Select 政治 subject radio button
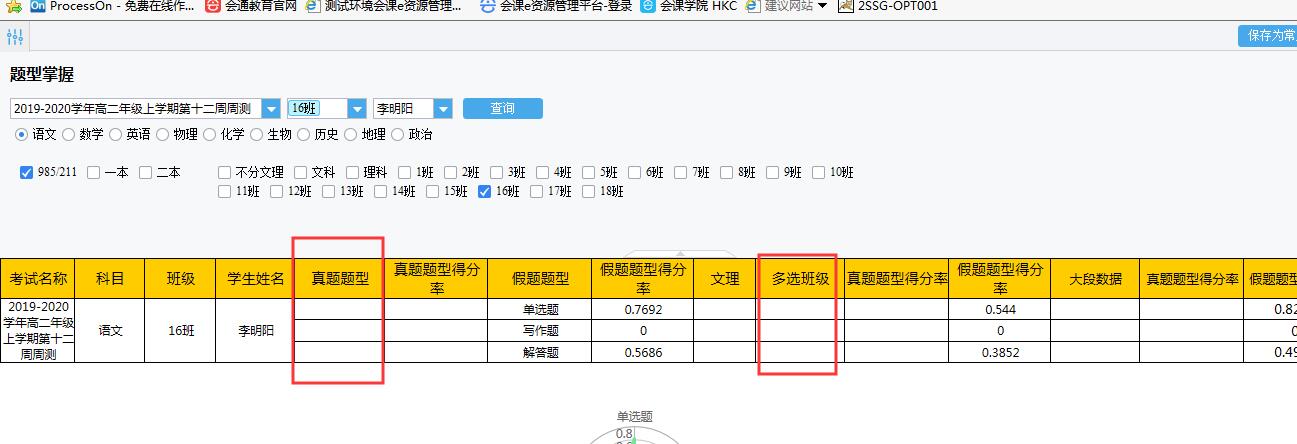Image resolution: width=1297 pixels, height=444 pixels. (x=398, y=134)
